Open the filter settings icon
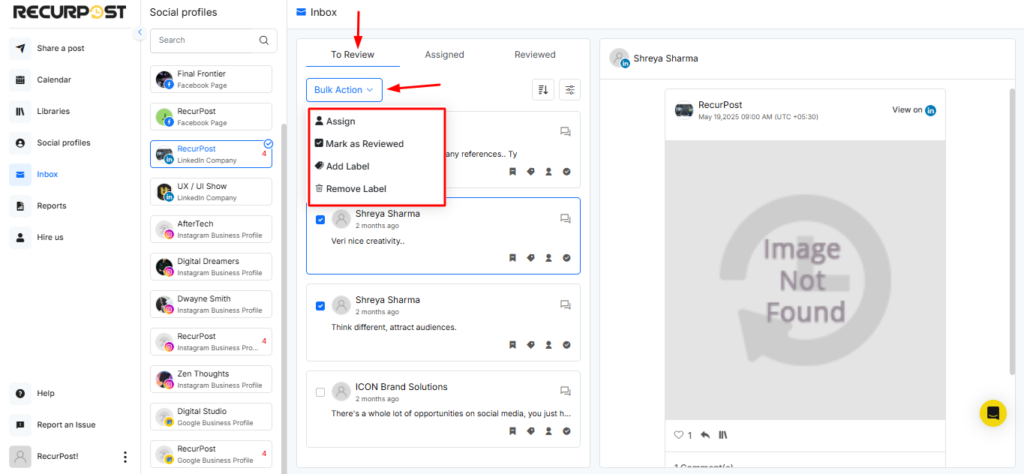1024x474 pixels. click(x=569, y=90)
